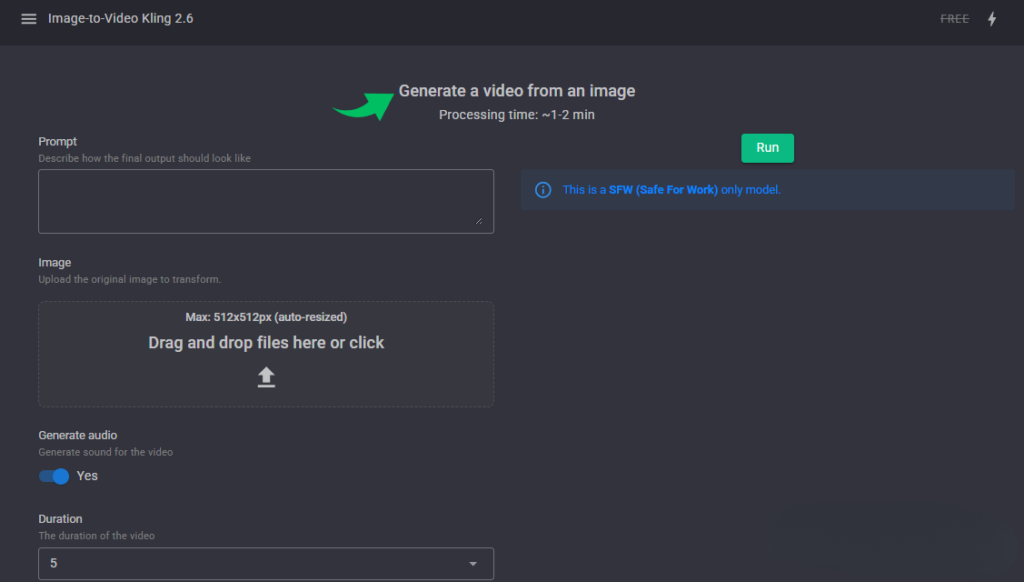Click the info icon in the SFW notice
The width and height of the screenshot is (1024, 582).
[x=543, y=190]
